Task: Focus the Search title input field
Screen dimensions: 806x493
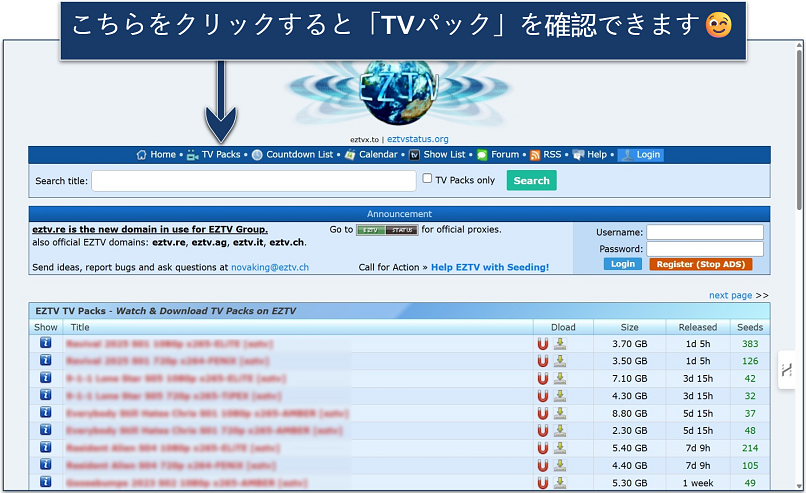Action: pyautogui.click(x=254, y=181)
